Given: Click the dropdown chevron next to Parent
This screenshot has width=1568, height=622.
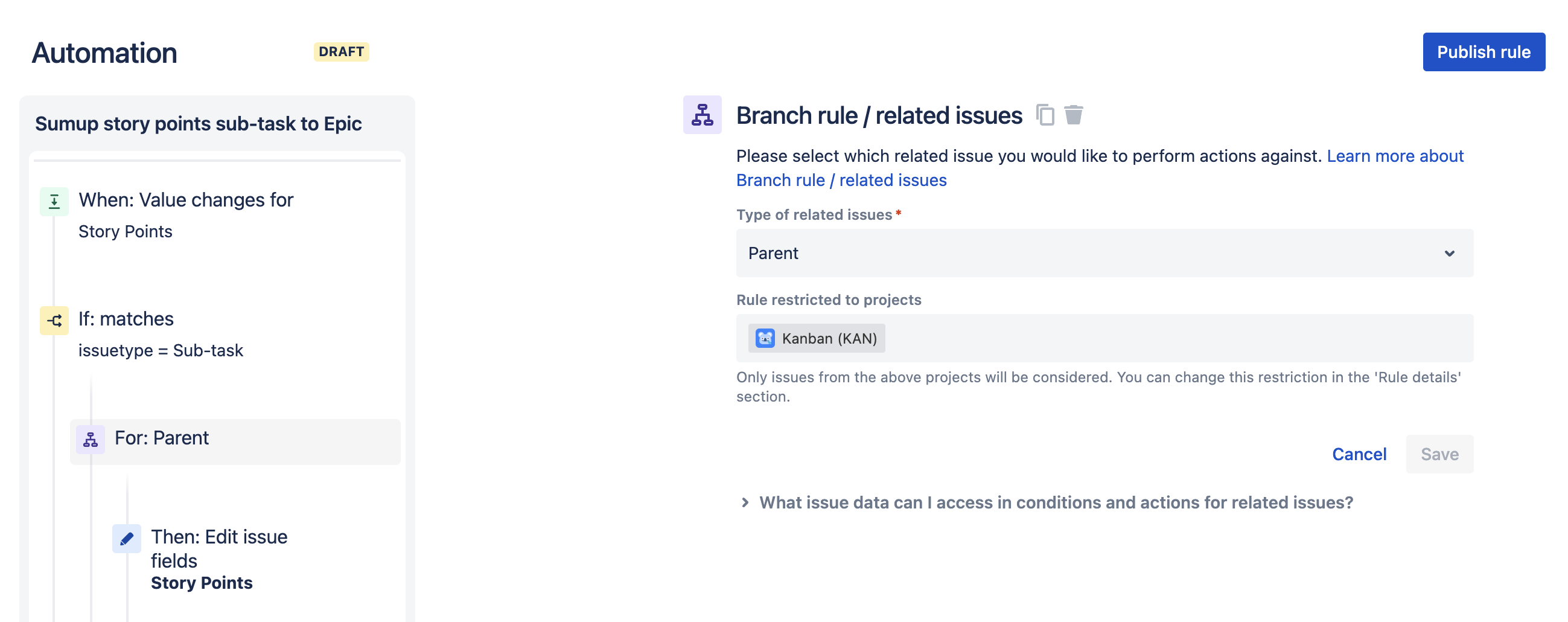Looking at the screenshot, I should pyautogui.click(x=1449, y=253).
